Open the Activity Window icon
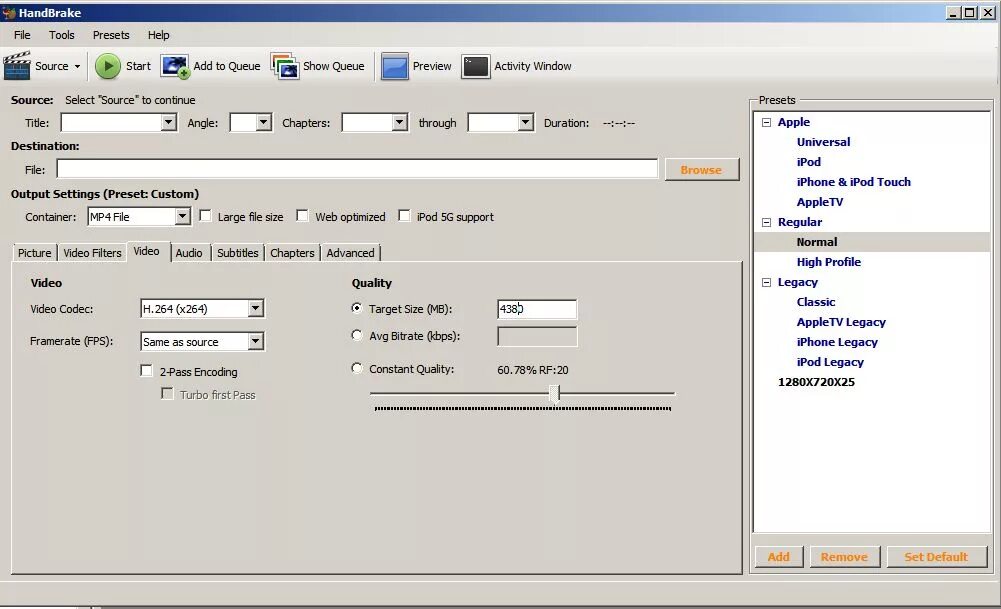 pyautogui.click(x=476, y=66)
